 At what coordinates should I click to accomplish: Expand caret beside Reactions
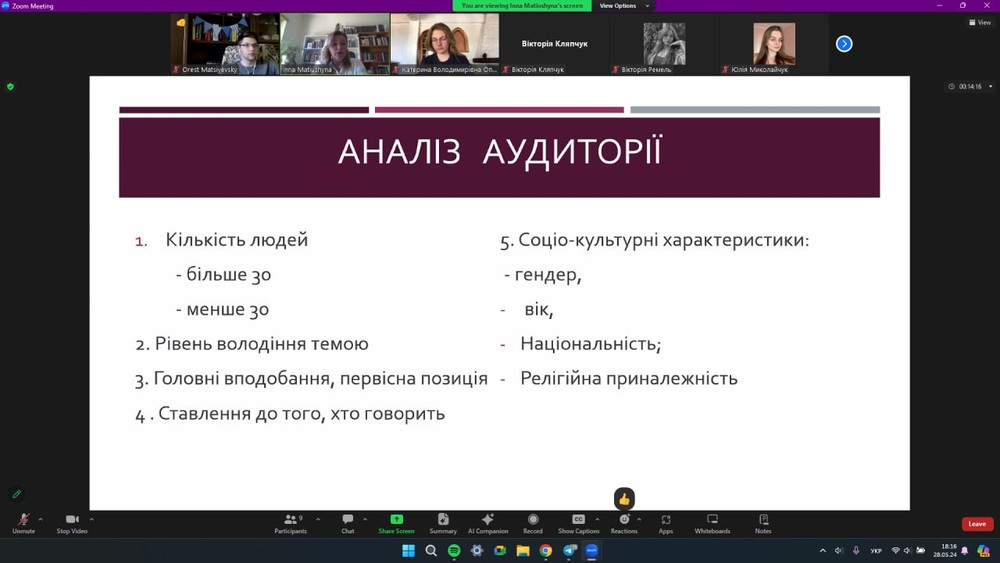click(x=639, y=519)
